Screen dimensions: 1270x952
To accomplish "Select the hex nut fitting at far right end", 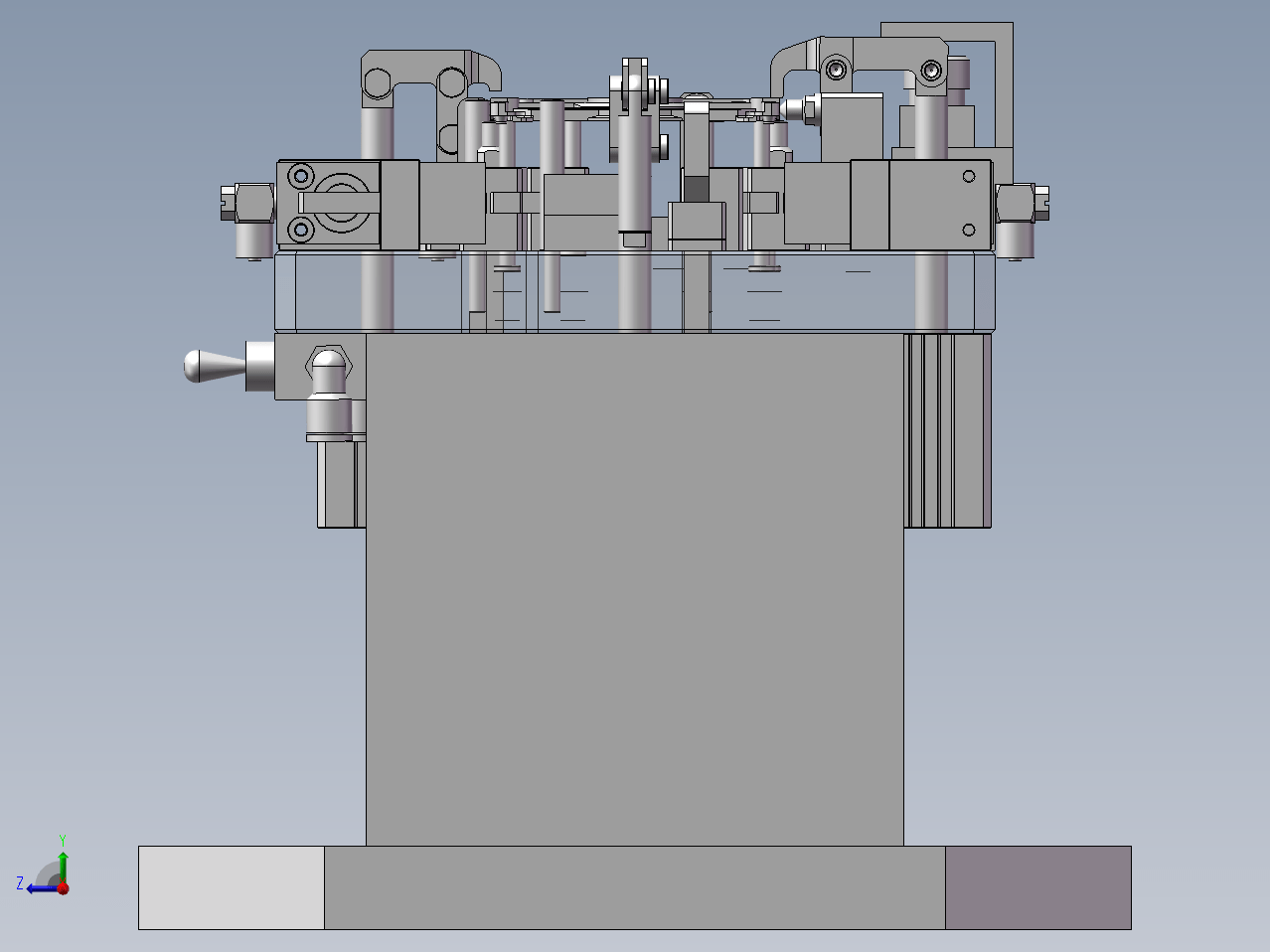I will point(1022,204).
